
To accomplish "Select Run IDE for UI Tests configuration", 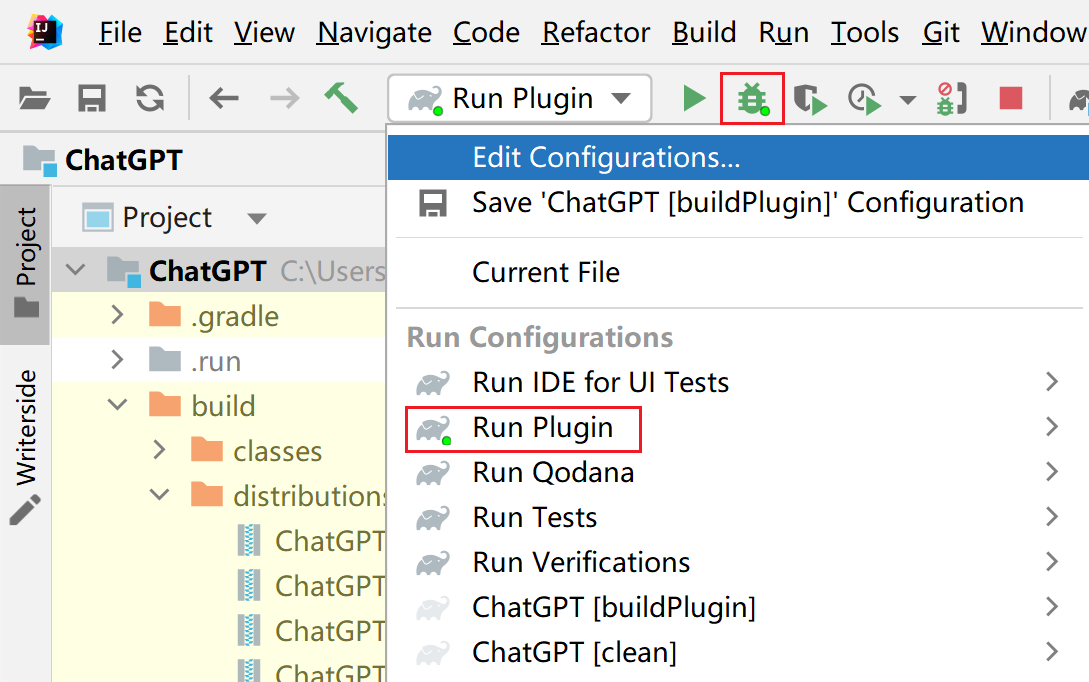I will click(738, 382).
